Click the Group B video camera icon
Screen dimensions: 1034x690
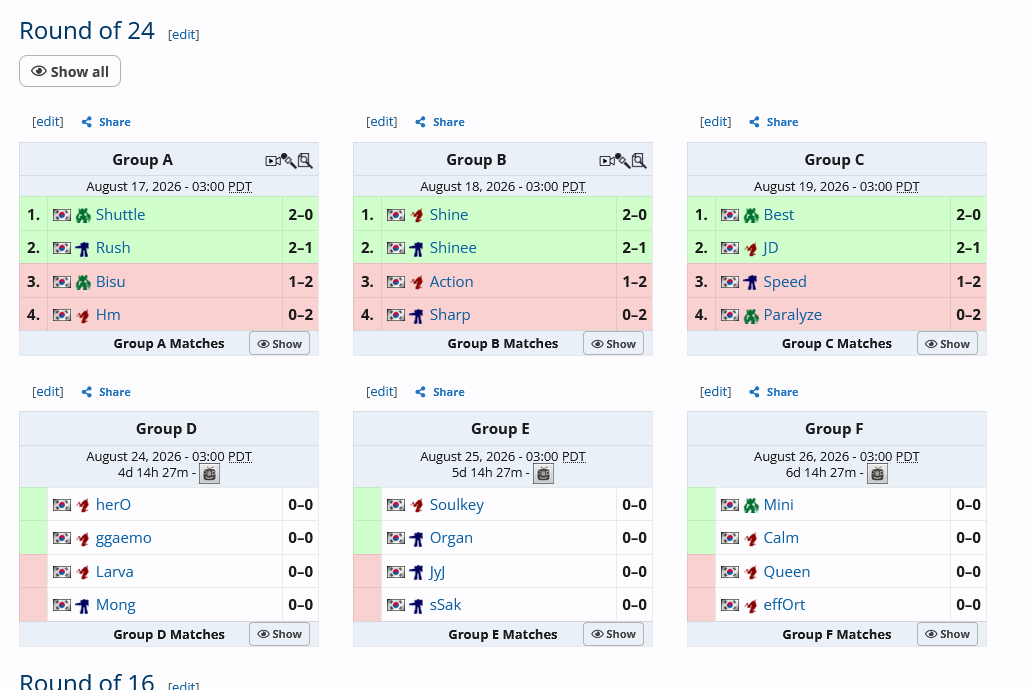click(607, 161)
